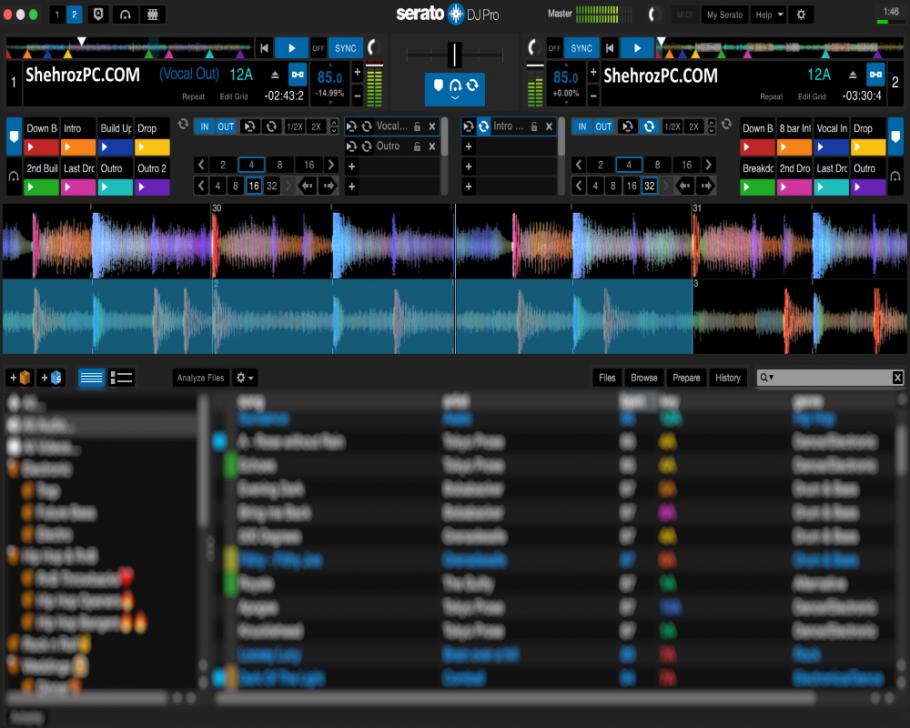Select 8-beat autoloop on deck 1

(279, 165)
